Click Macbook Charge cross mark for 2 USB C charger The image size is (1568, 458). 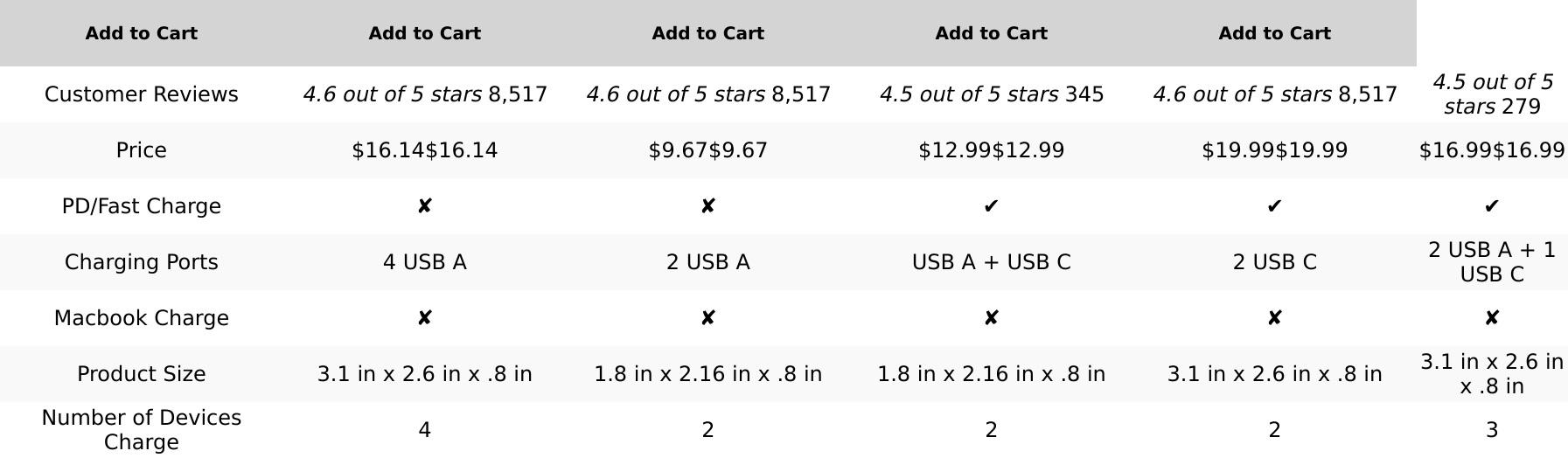click(x=1274, y=318)
